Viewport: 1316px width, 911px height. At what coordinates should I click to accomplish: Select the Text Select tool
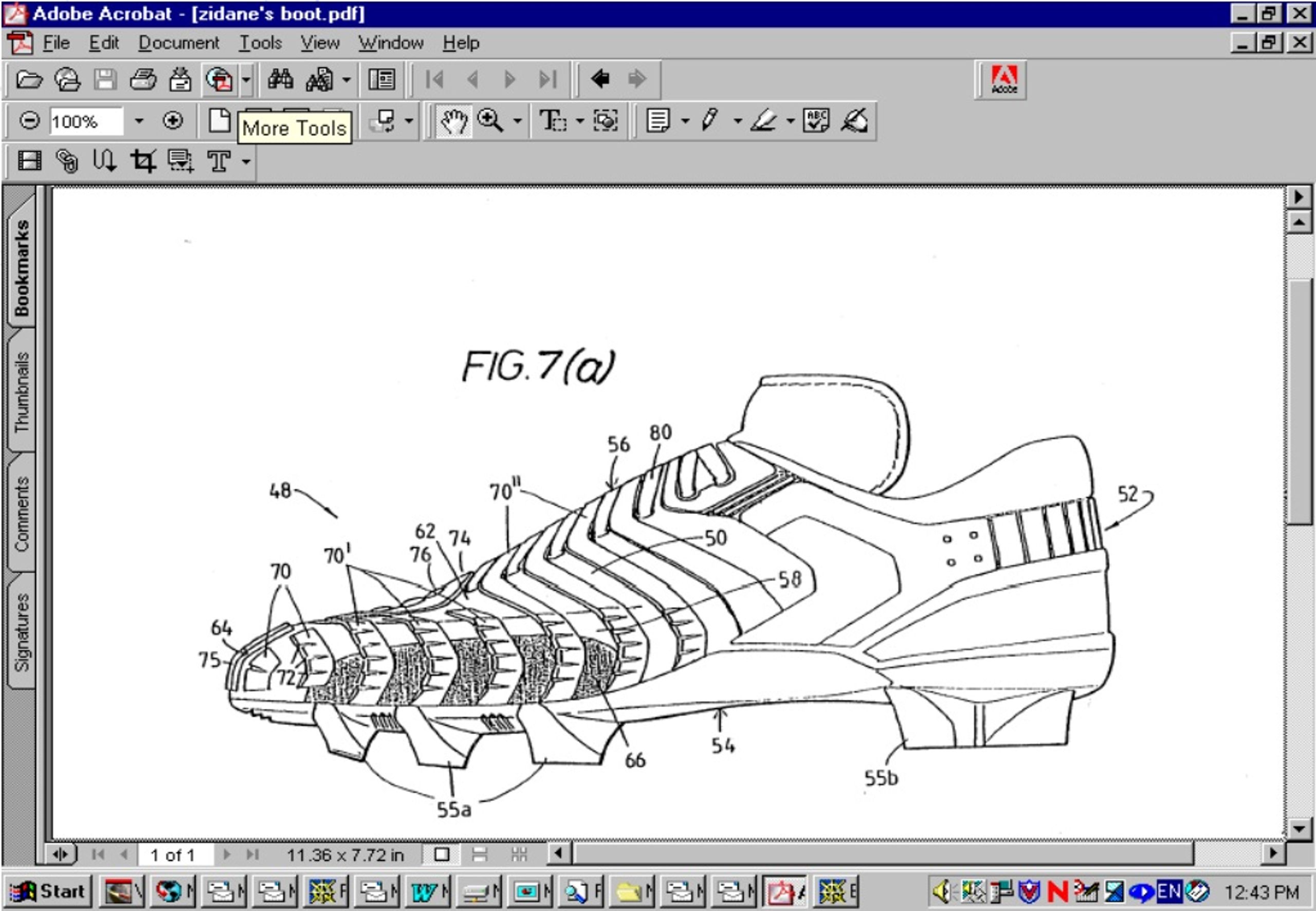553,120
